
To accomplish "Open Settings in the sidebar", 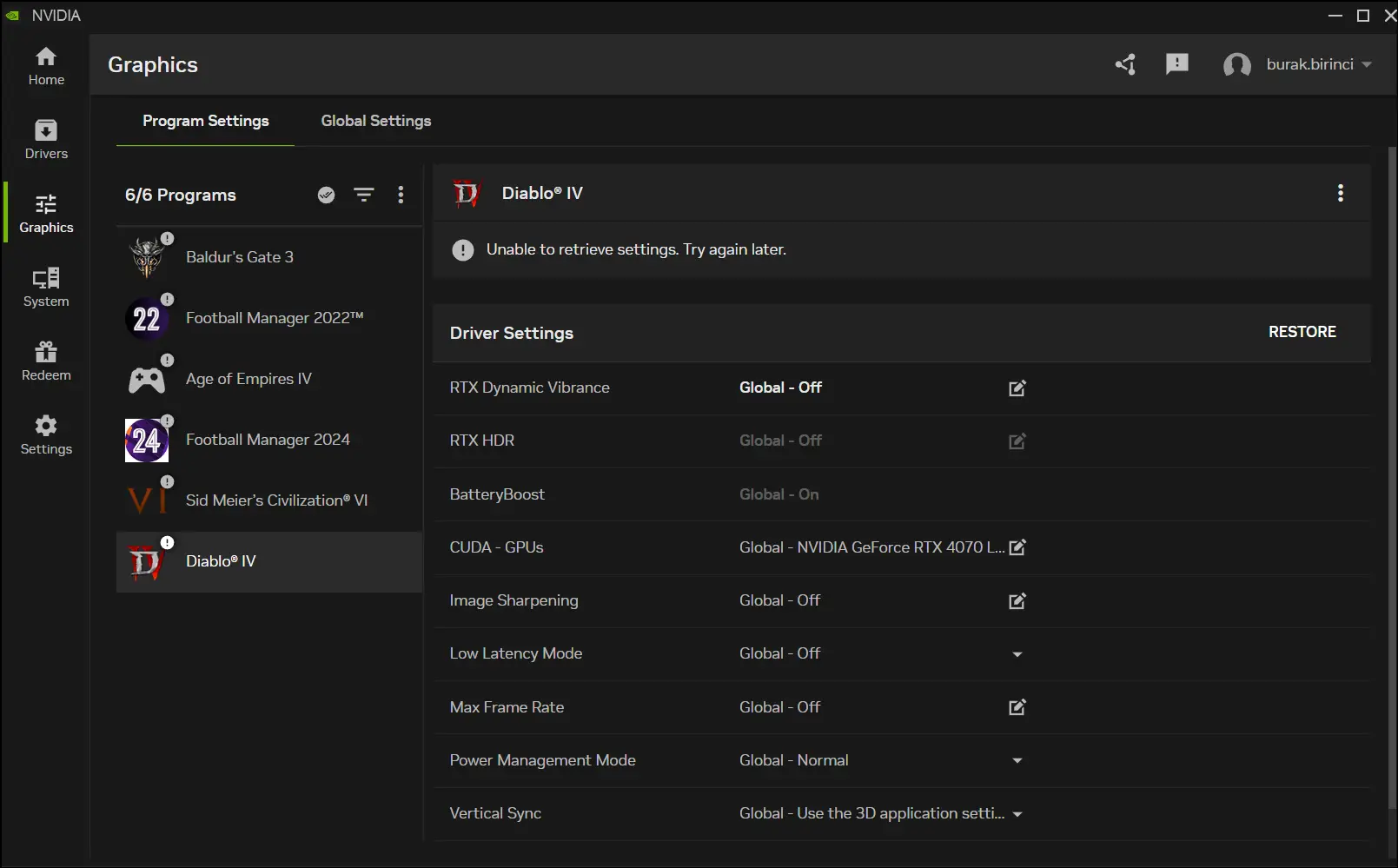I will click(46, 435).
